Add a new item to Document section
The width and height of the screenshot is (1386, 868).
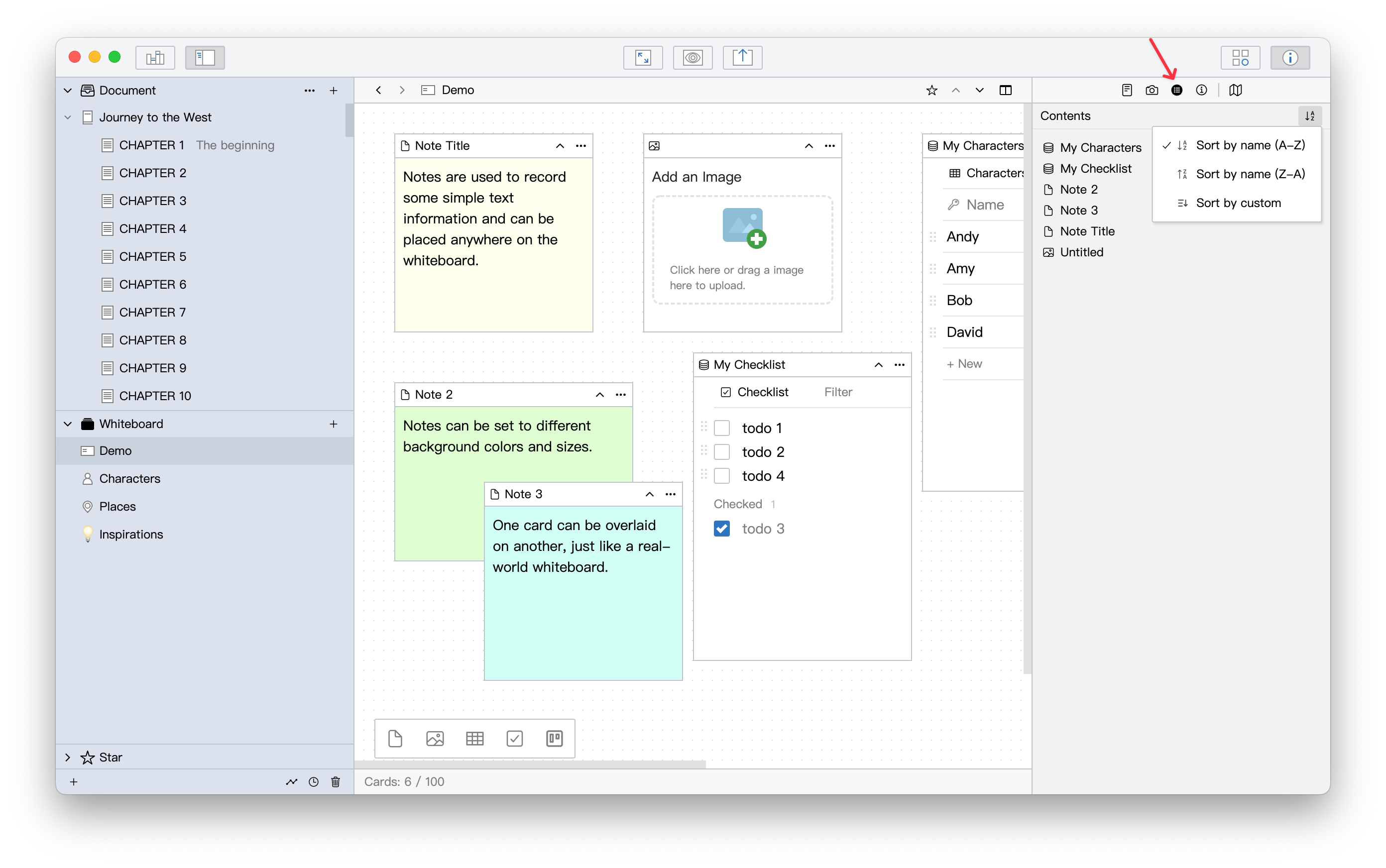pos(334,91)
